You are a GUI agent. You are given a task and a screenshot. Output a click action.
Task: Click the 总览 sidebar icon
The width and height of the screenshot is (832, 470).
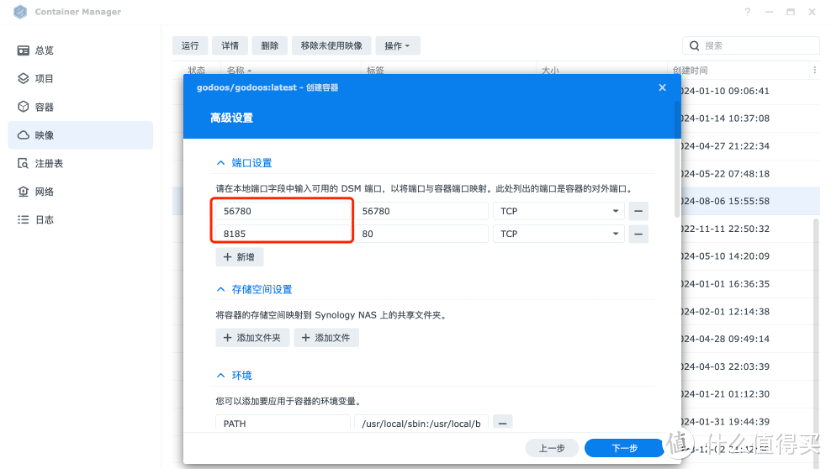click(x=23, y=50)
